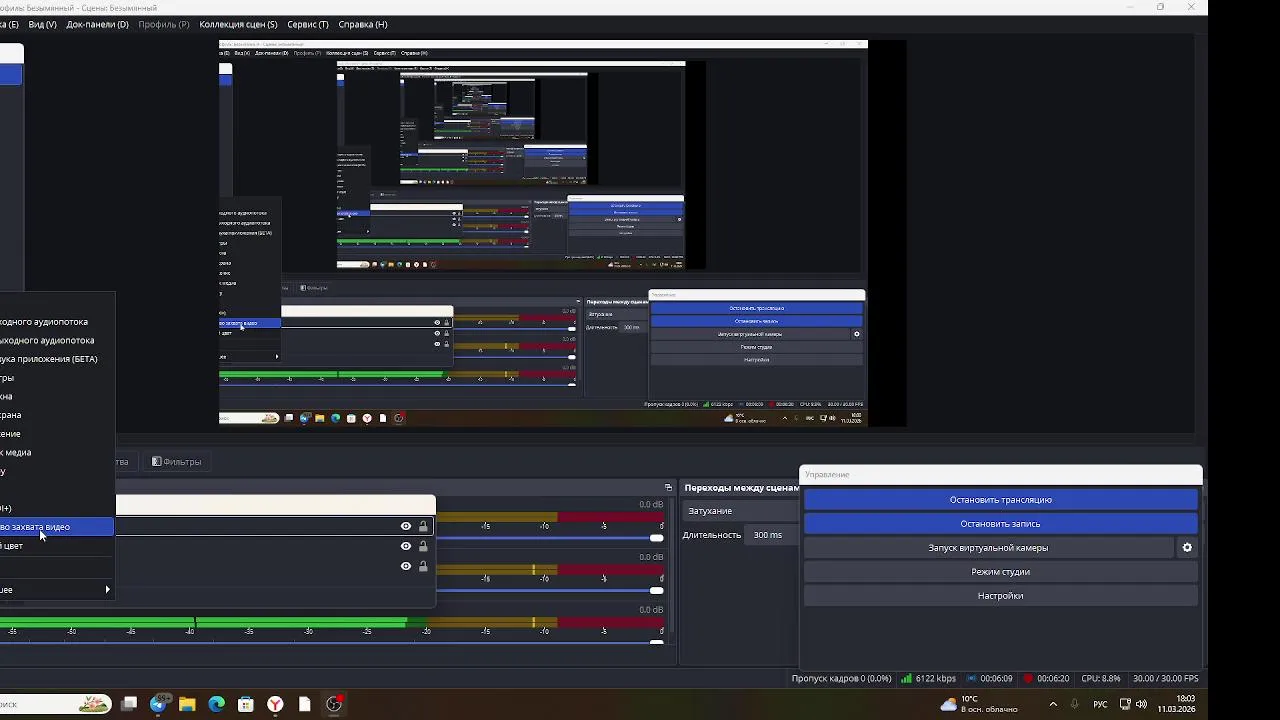Click the CPU: 8.8% status text
1280x720 pixels.
point(1101,678)
